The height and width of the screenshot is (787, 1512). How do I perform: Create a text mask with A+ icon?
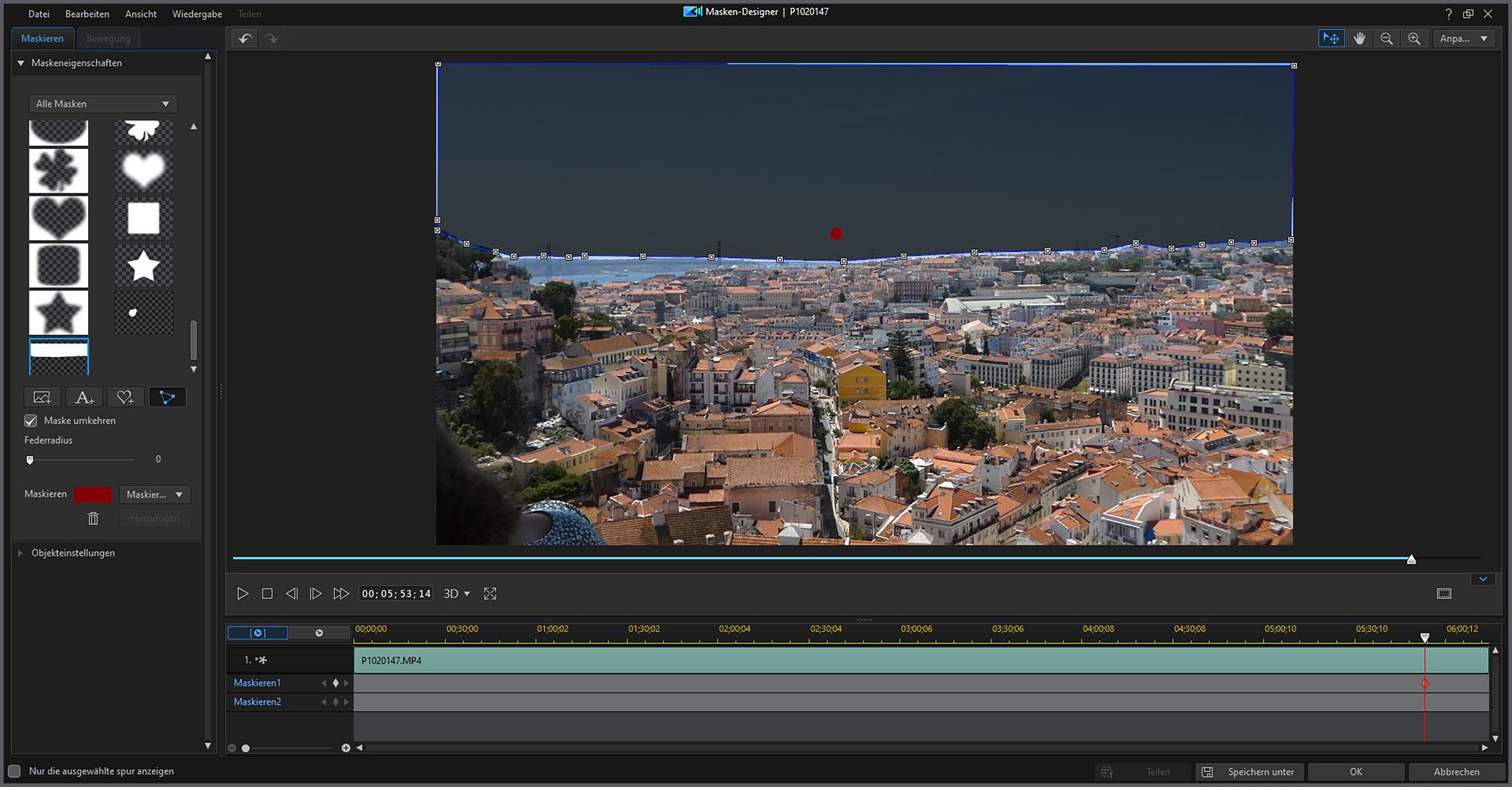click(84, 397)
